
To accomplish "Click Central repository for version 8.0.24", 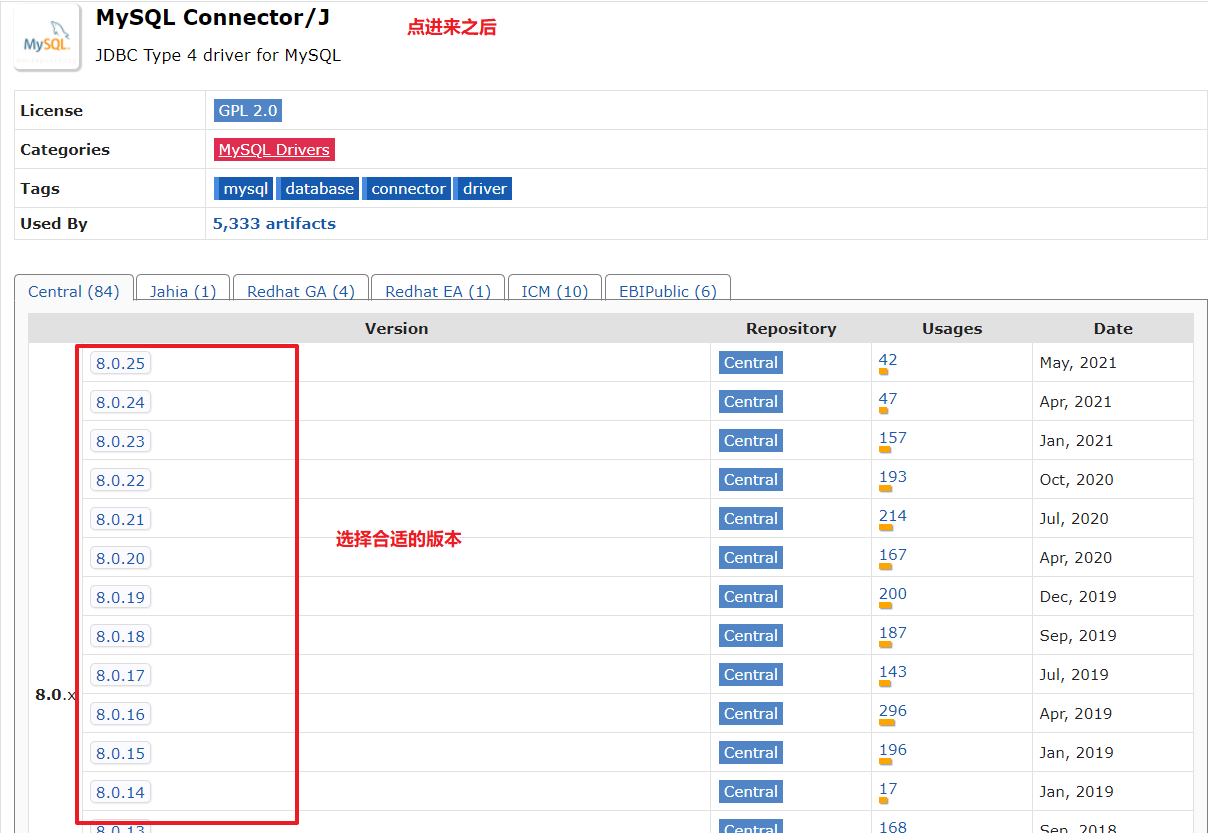I will click(x=751, y=401).
